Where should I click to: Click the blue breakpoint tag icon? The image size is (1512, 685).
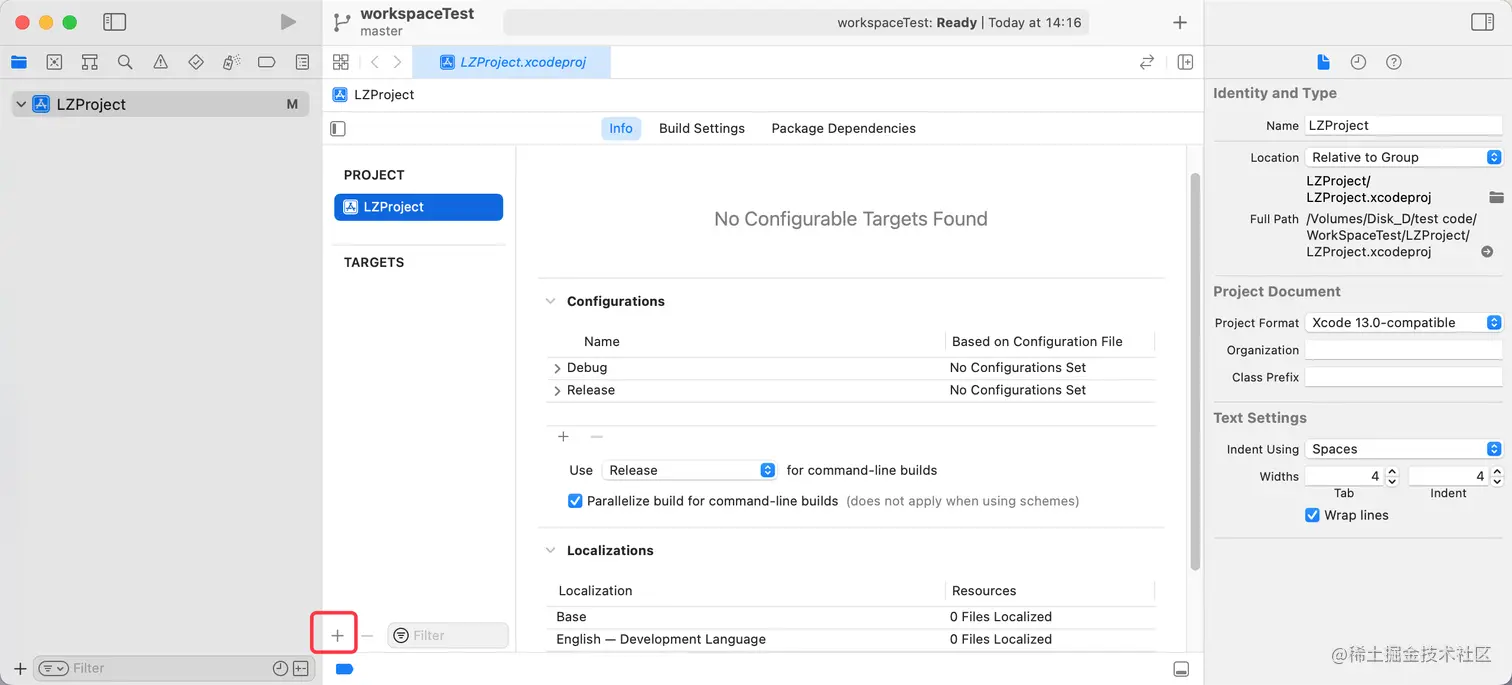click(x=345, y=668)
